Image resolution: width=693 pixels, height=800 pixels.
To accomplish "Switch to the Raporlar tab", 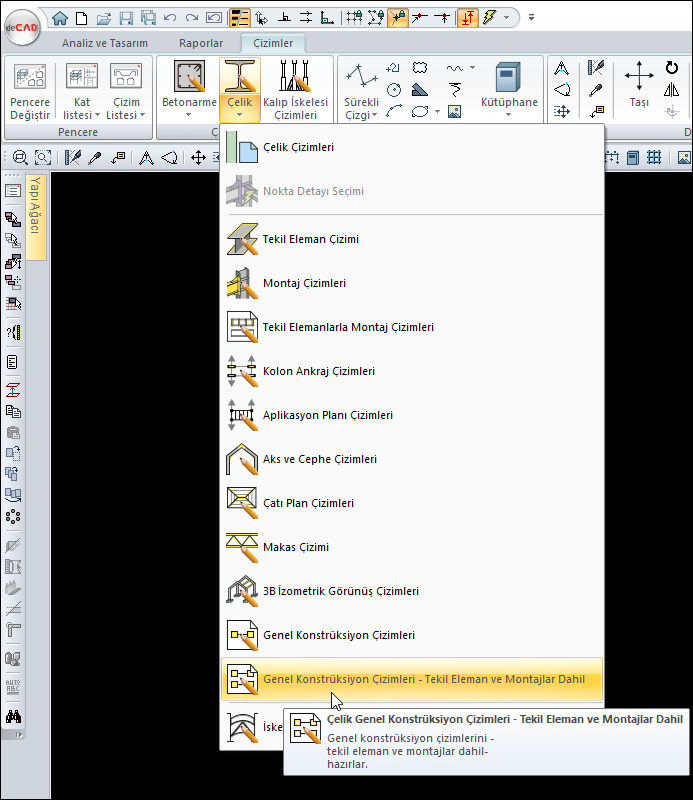I will [x=201, y=43].
